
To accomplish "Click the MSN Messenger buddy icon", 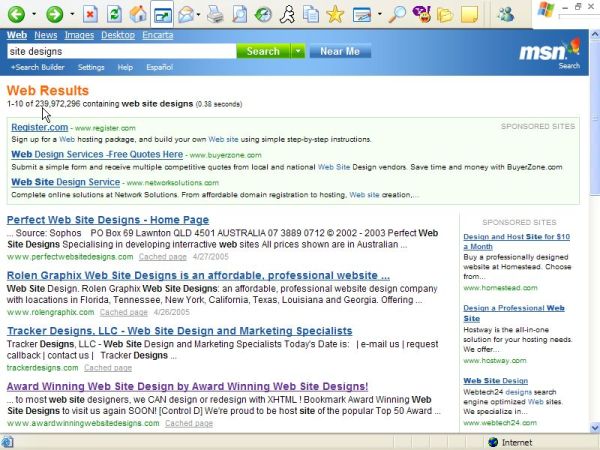I will pos(506,14).
